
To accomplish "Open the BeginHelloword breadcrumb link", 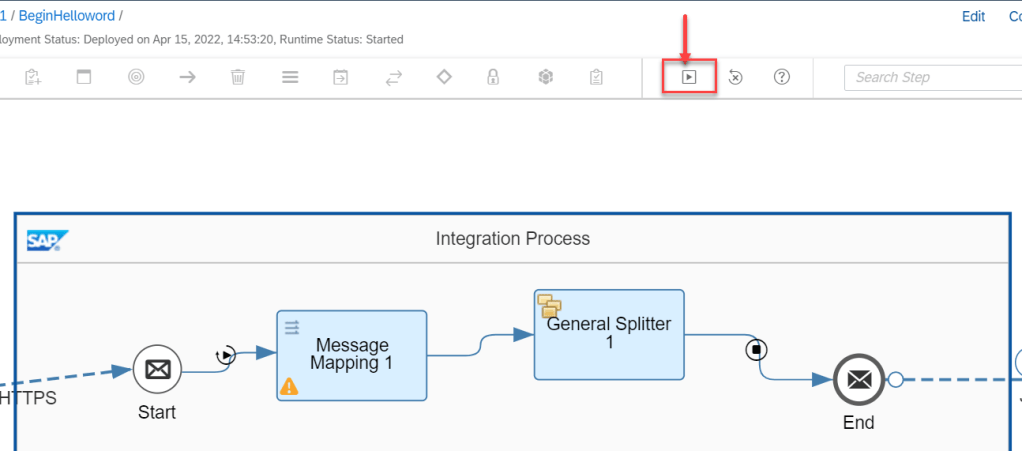I will [x=66, y=16].
